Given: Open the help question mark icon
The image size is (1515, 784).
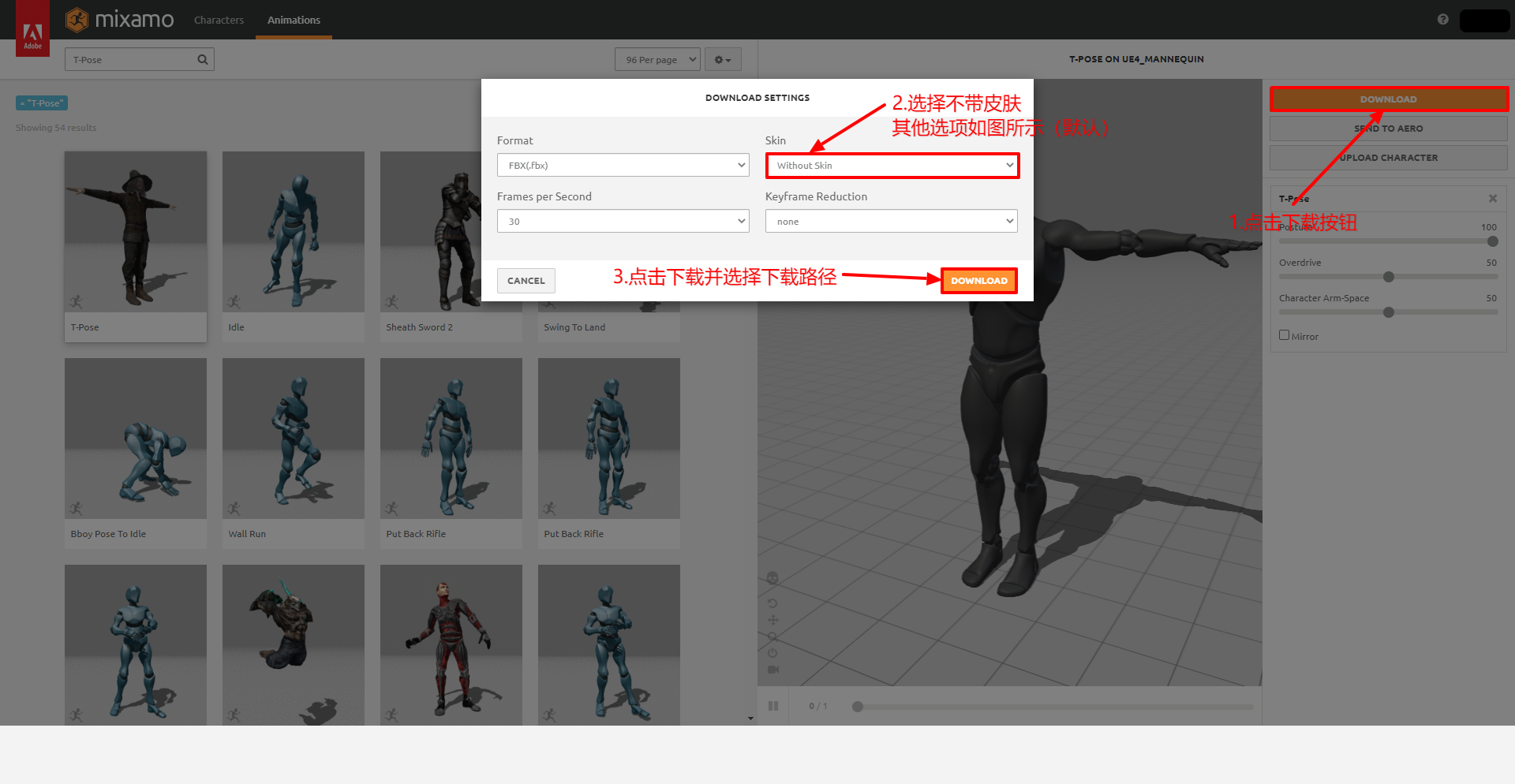Looking at the screenshot, I should point(1443,20).
